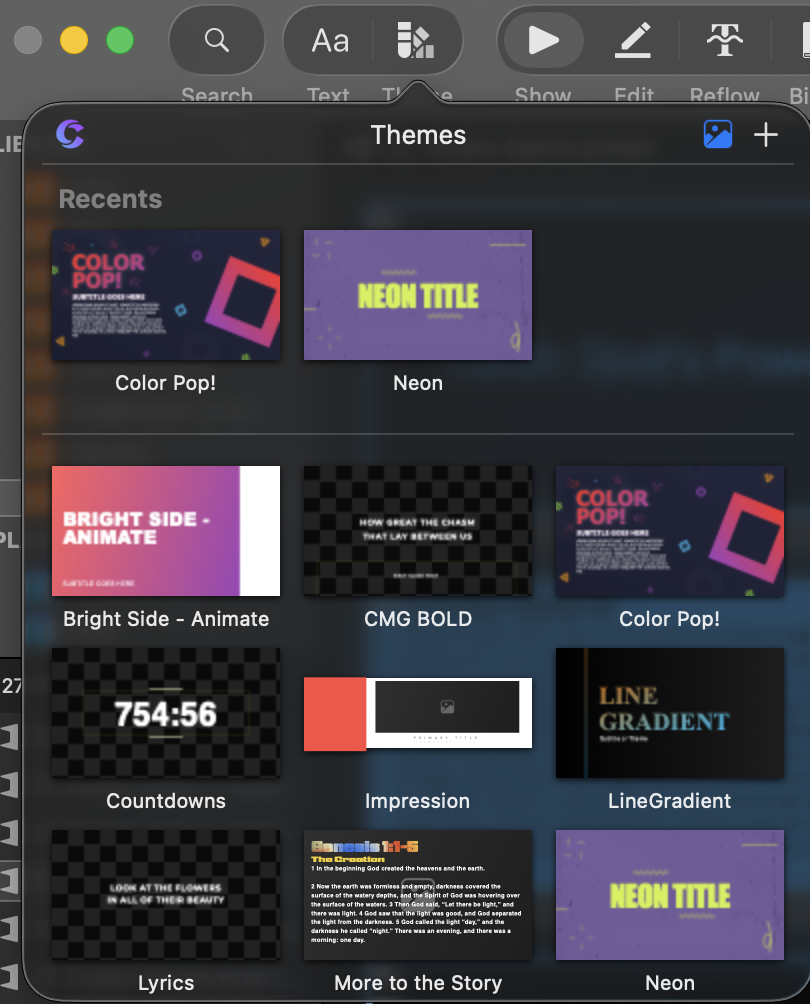Choose the Countdowns theme thumbnail
This screenshot has height=1004, width=810.
(166, 713)
